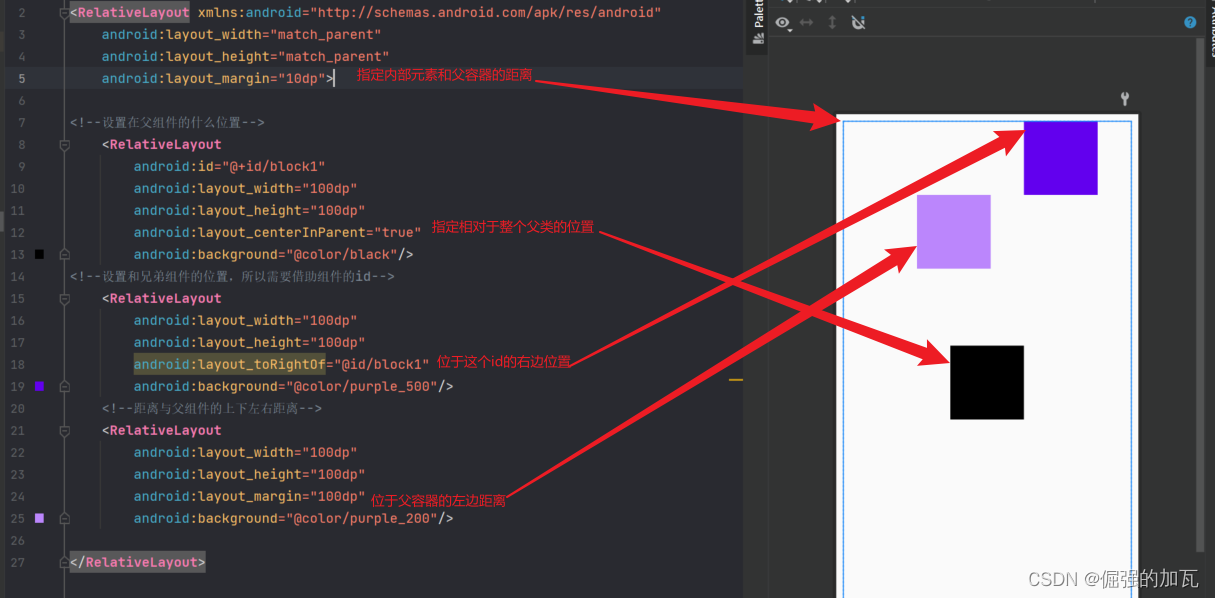Click the purple_200 gutter color swatch at line 25
Screen dimensions: 1215x598
point(39,518)
